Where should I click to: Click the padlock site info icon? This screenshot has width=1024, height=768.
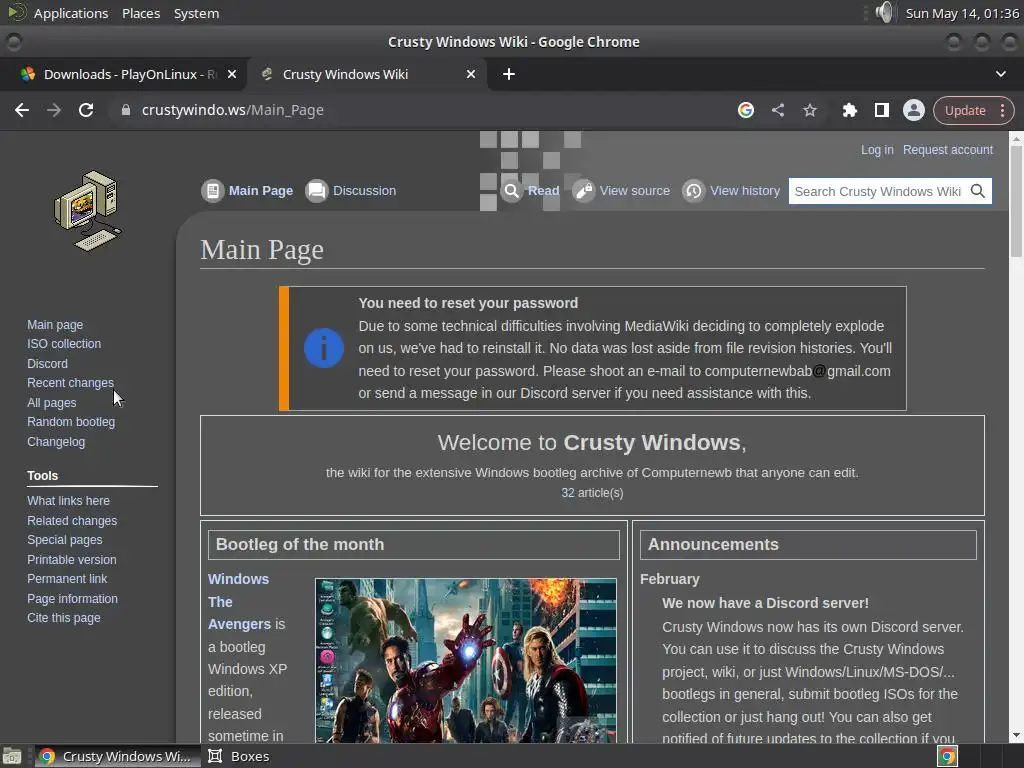(x=126, y=110)
